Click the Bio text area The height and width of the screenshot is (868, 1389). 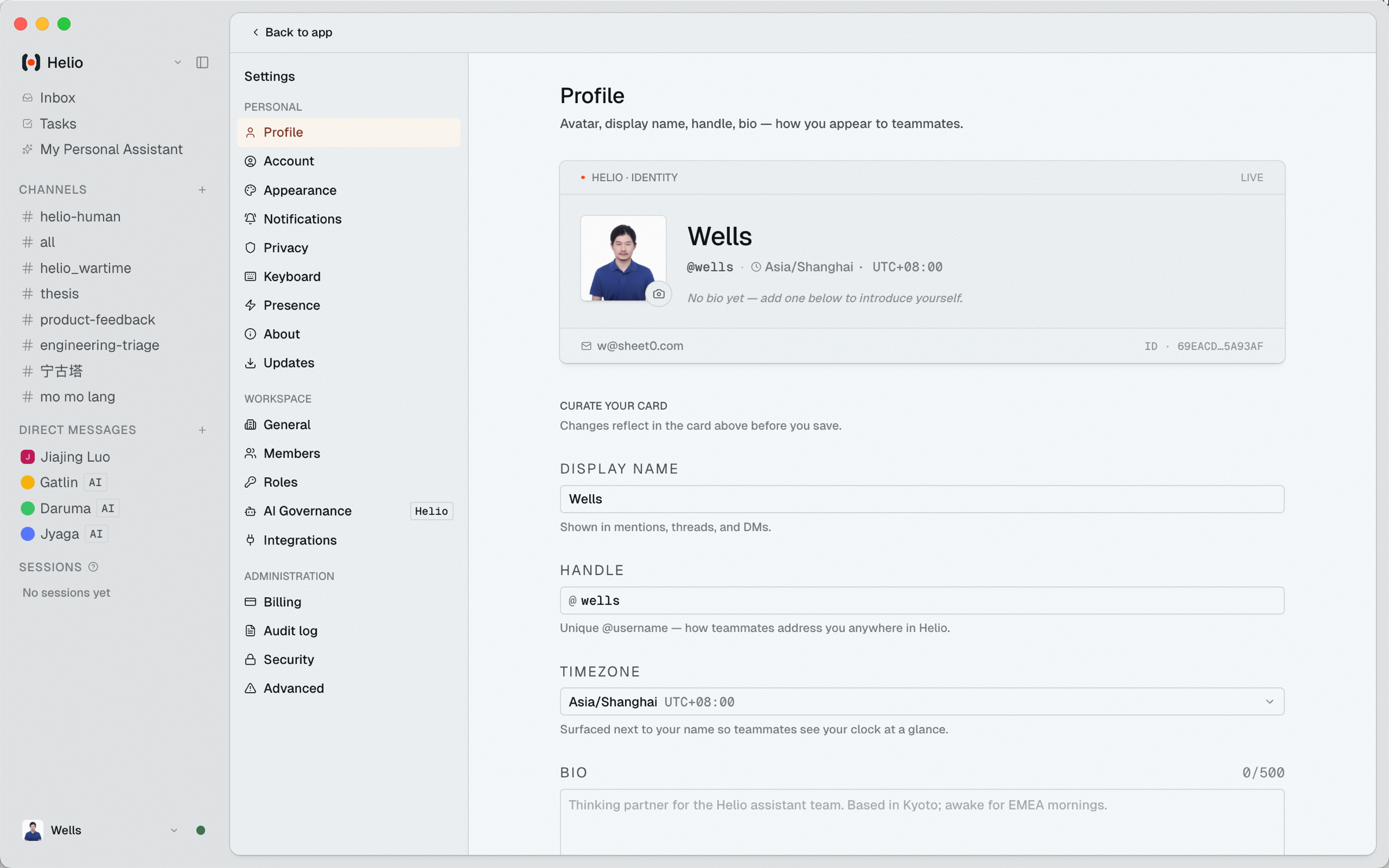pos(922,822)
